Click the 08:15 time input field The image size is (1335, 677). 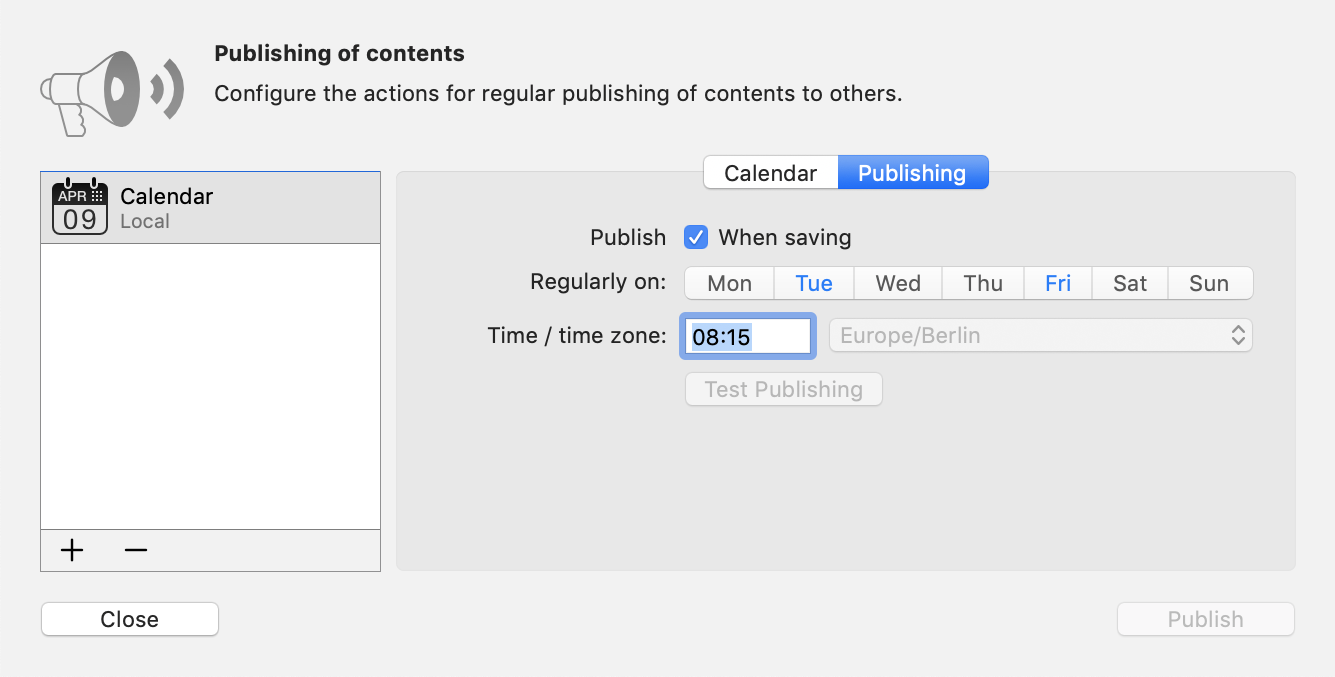(x=747, y=335)
